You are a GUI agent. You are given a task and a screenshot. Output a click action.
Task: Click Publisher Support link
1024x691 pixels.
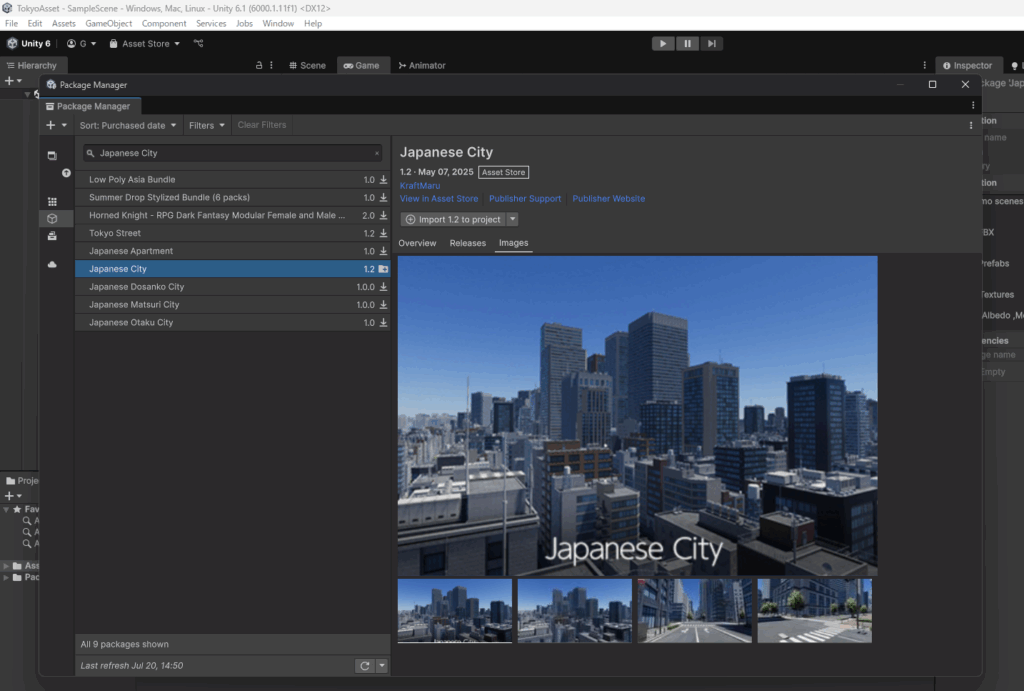(x=525, y=199)
